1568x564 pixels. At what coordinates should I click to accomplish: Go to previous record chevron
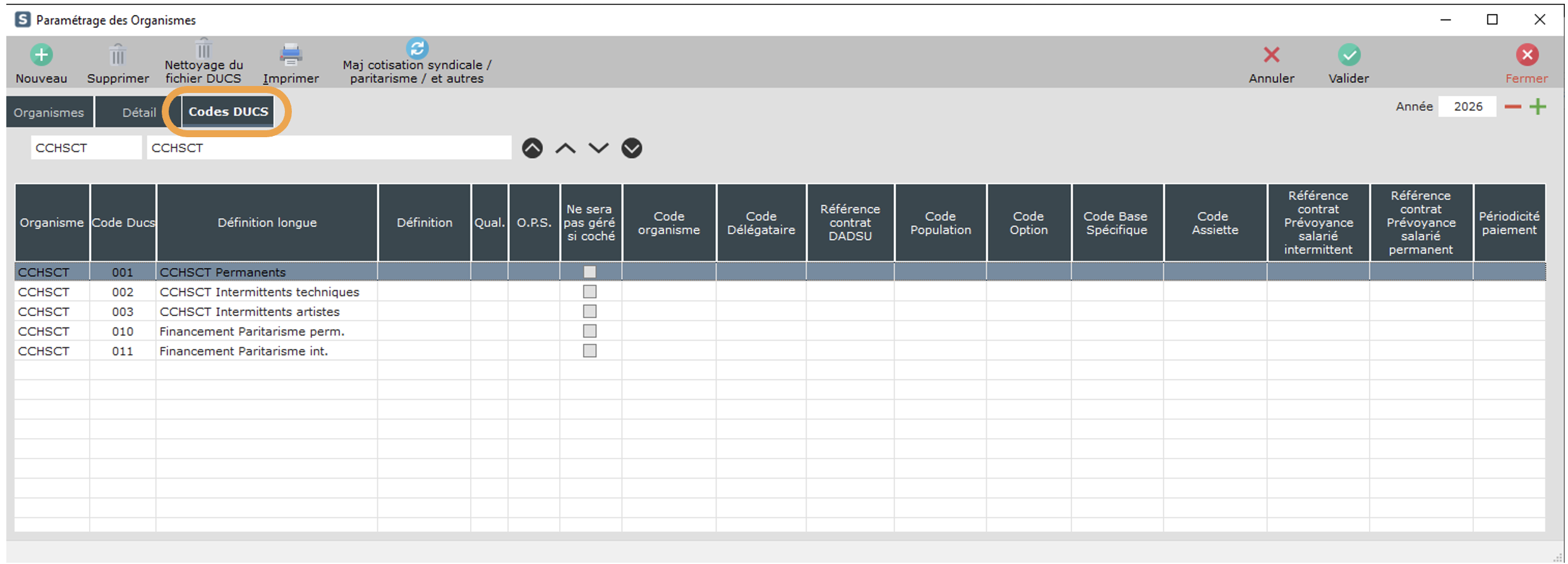(x=565, y=149)
